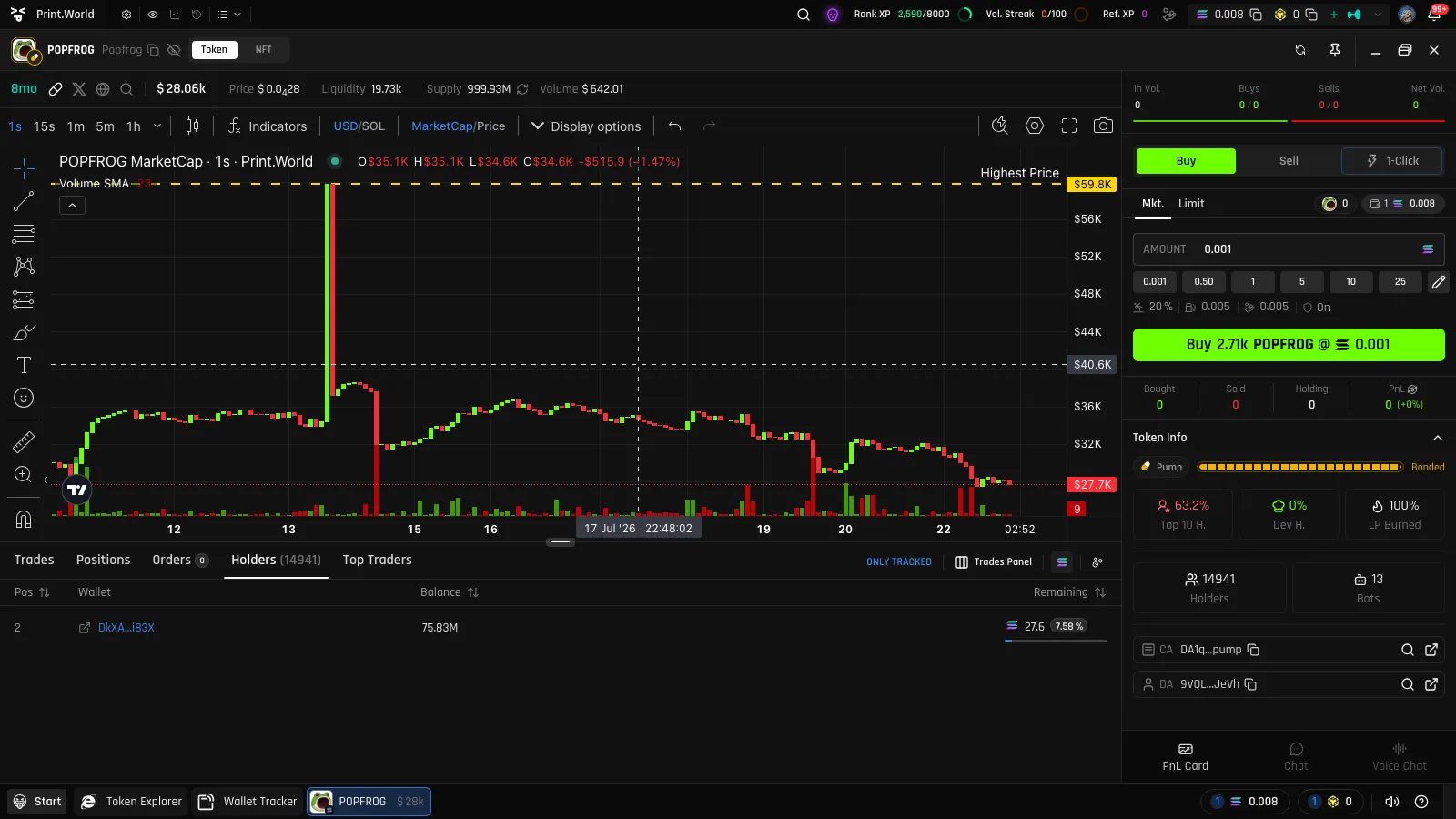Select the ruler measure tool
Image resolution: width=1456 pixels, height=819 pixels.
tap(24, 442)
